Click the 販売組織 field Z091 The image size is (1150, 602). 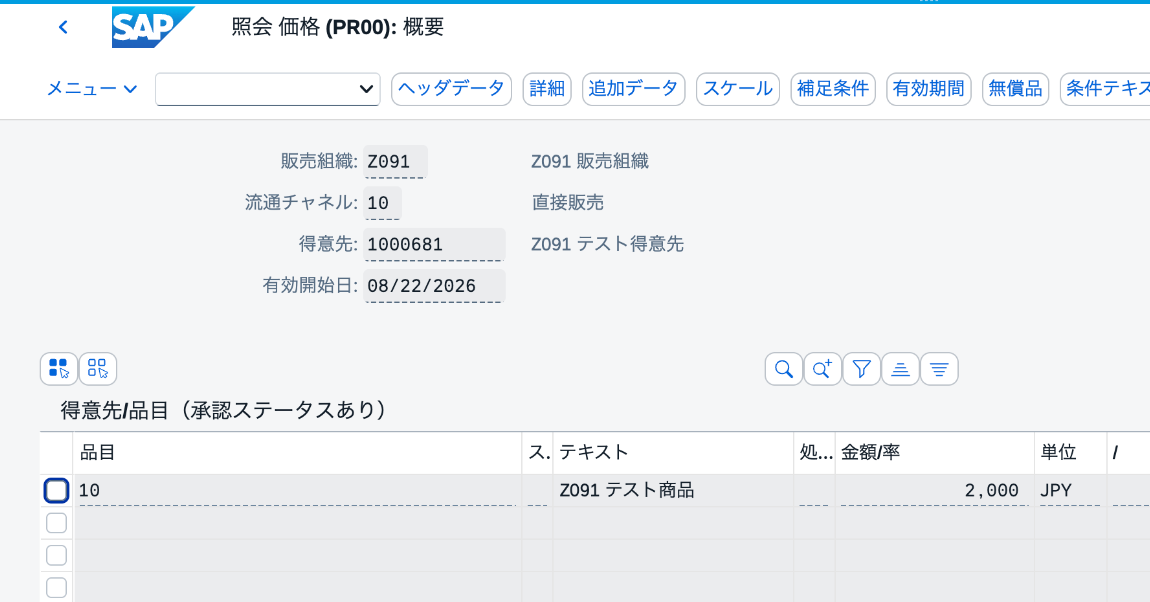395,162
